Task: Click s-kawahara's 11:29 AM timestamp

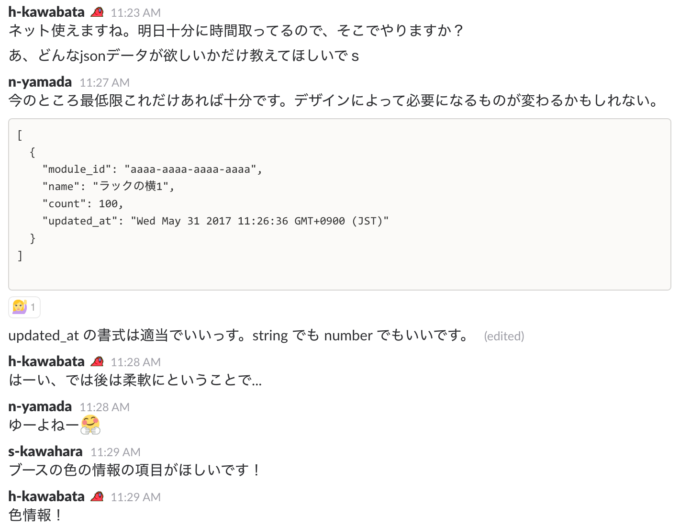Action: point(115,452)
